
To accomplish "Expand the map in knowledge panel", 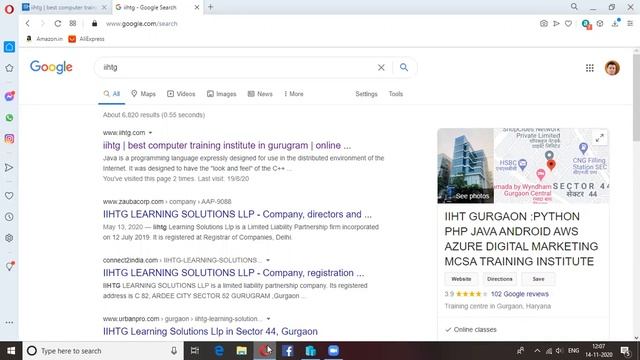I will [600, 138].
